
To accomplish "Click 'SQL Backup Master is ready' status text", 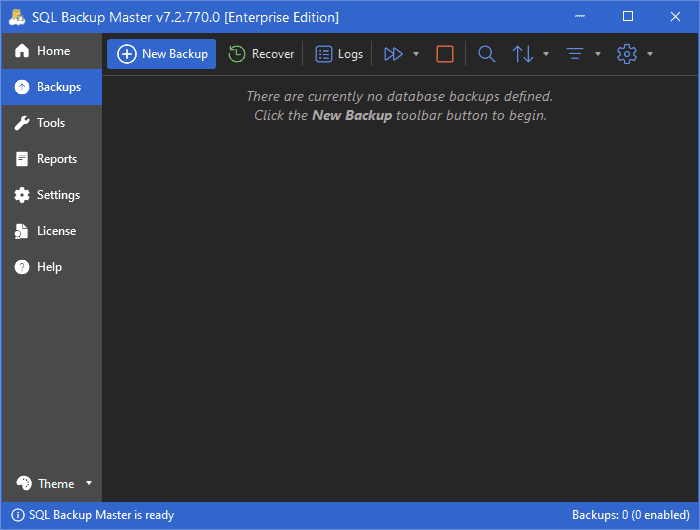I will (102, 515).
